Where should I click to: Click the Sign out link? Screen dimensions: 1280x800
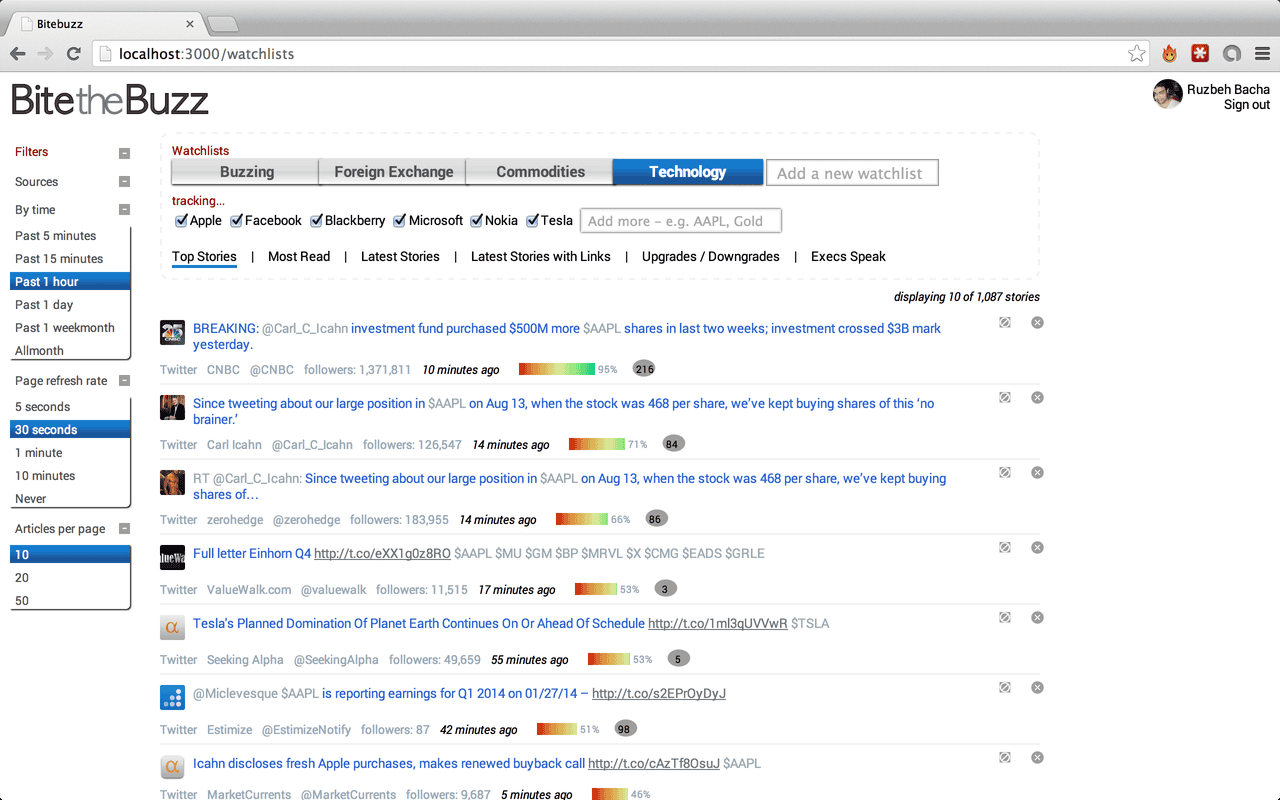(1247, 105)
